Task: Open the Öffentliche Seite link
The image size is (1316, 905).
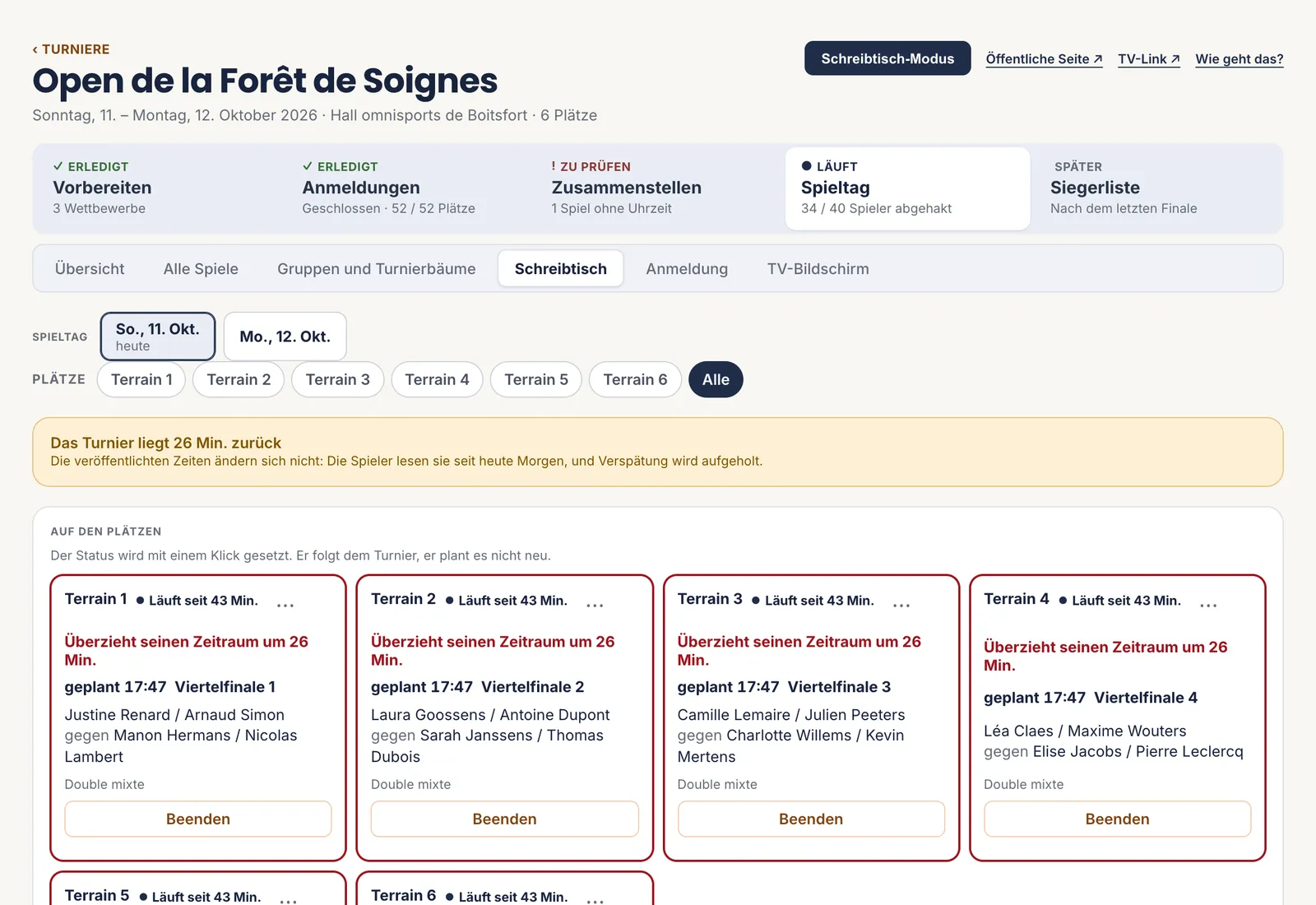Action: [1044, 59]
